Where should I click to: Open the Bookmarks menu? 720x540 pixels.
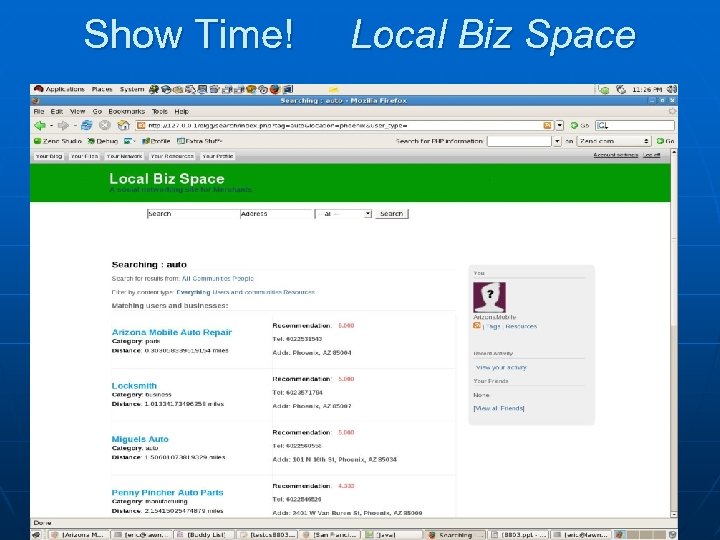click(126, 111)
